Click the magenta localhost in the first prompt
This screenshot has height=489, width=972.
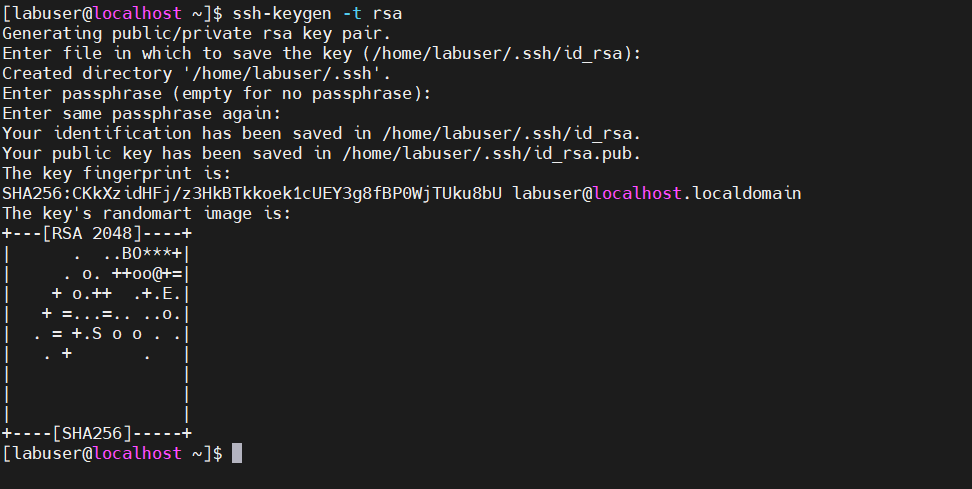point(137,13)
